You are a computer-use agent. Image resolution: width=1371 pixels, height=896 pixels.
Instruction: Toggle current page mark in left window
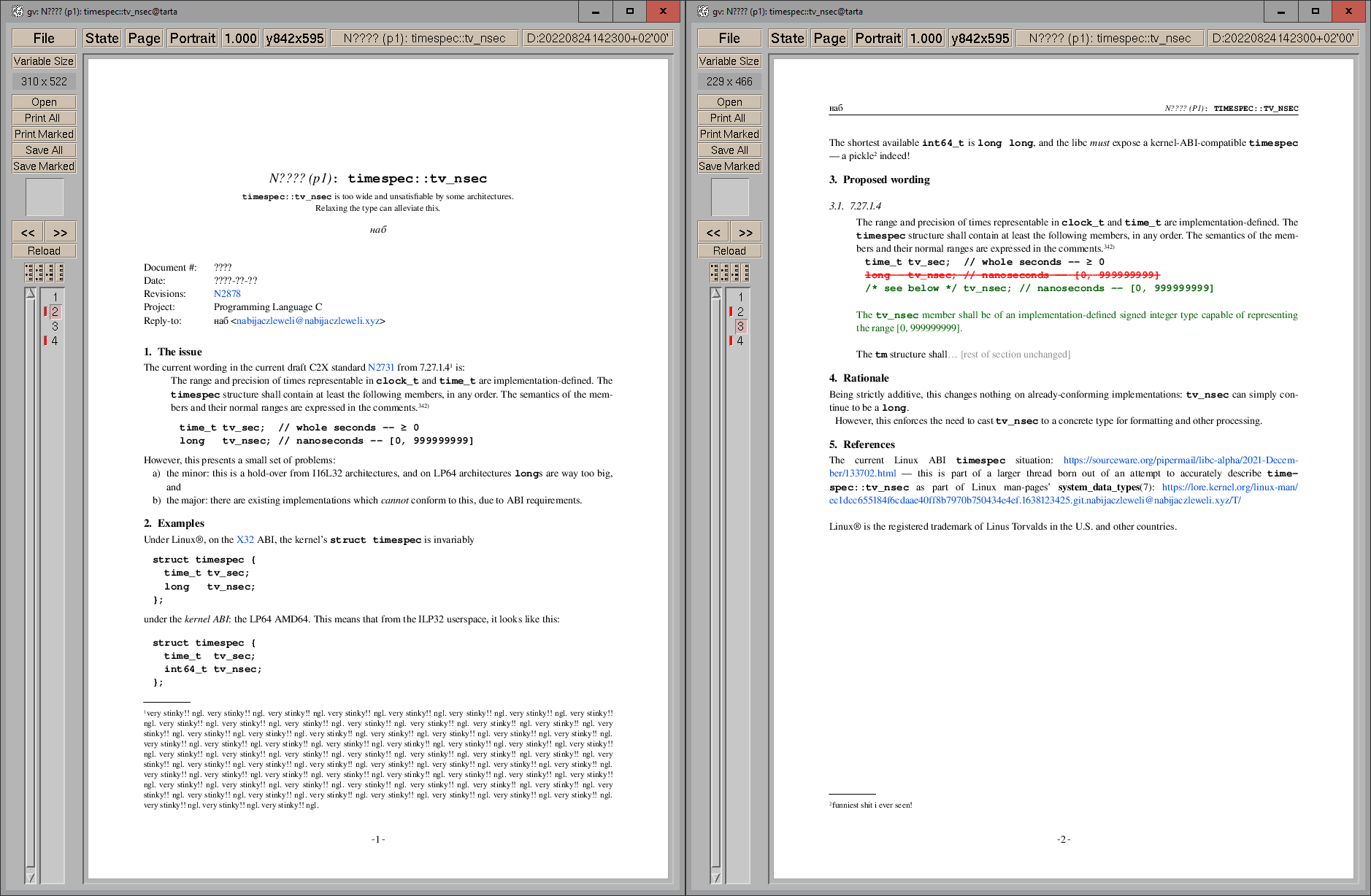50,273
